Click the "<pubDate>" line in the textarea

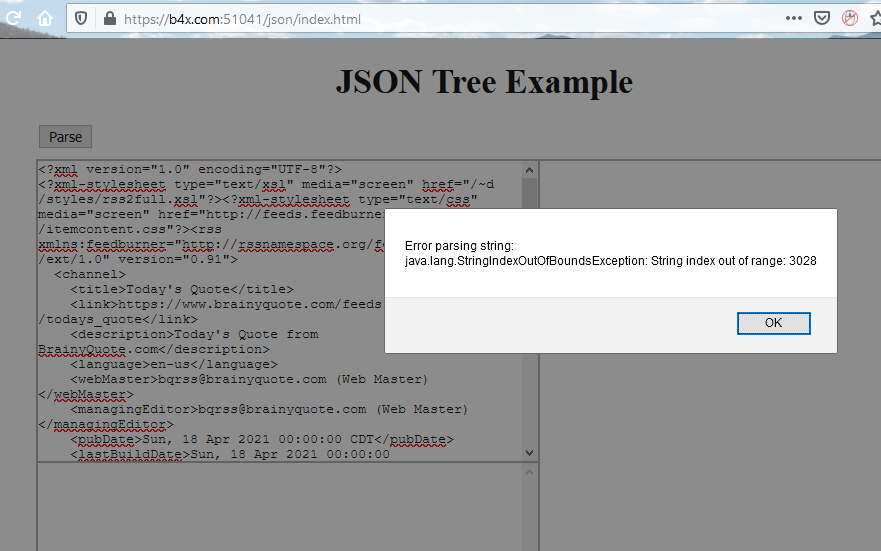coord(262,439)
